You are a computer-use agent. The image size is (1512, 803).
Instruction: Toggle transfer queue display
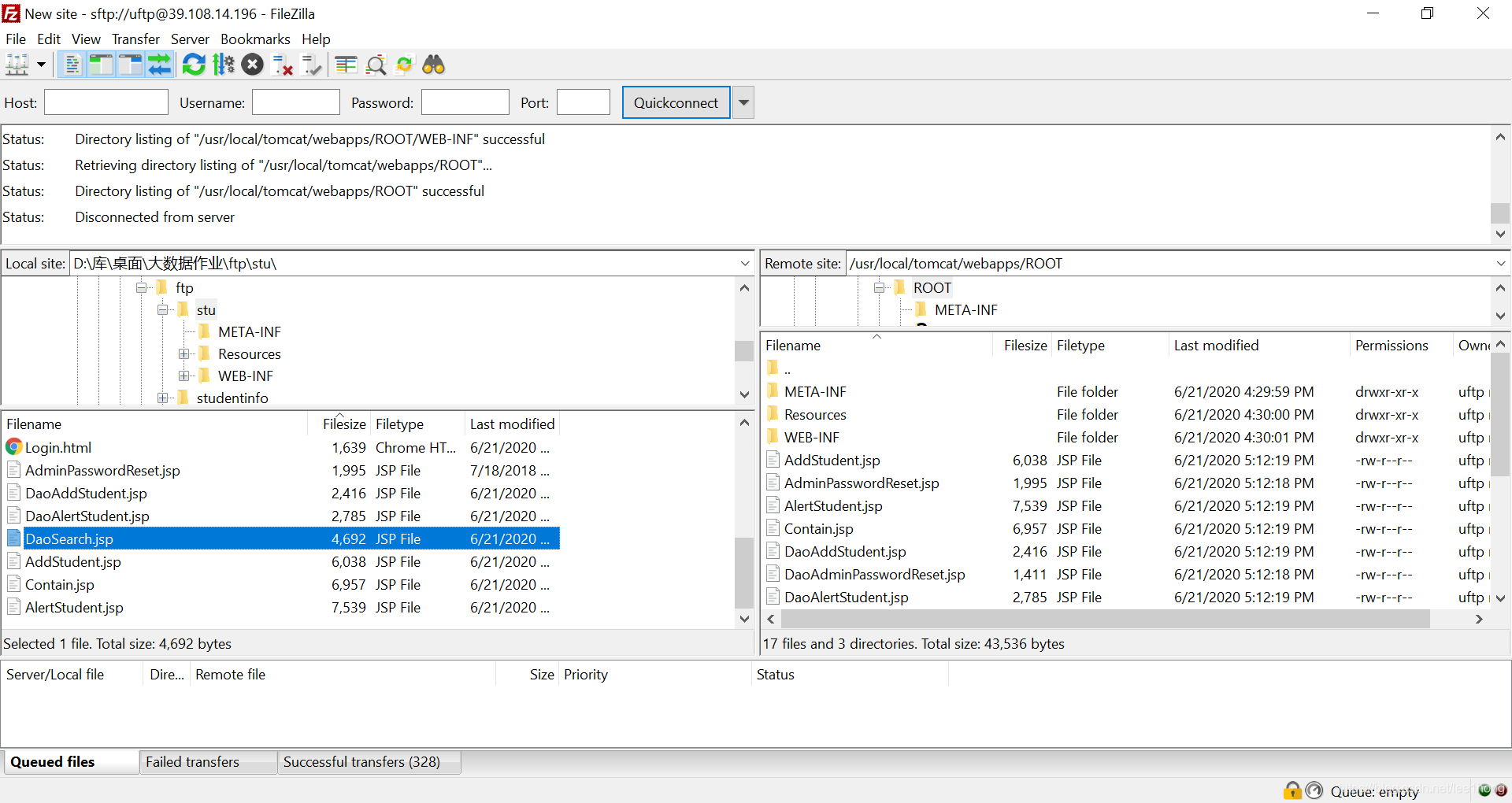[159, 65]
